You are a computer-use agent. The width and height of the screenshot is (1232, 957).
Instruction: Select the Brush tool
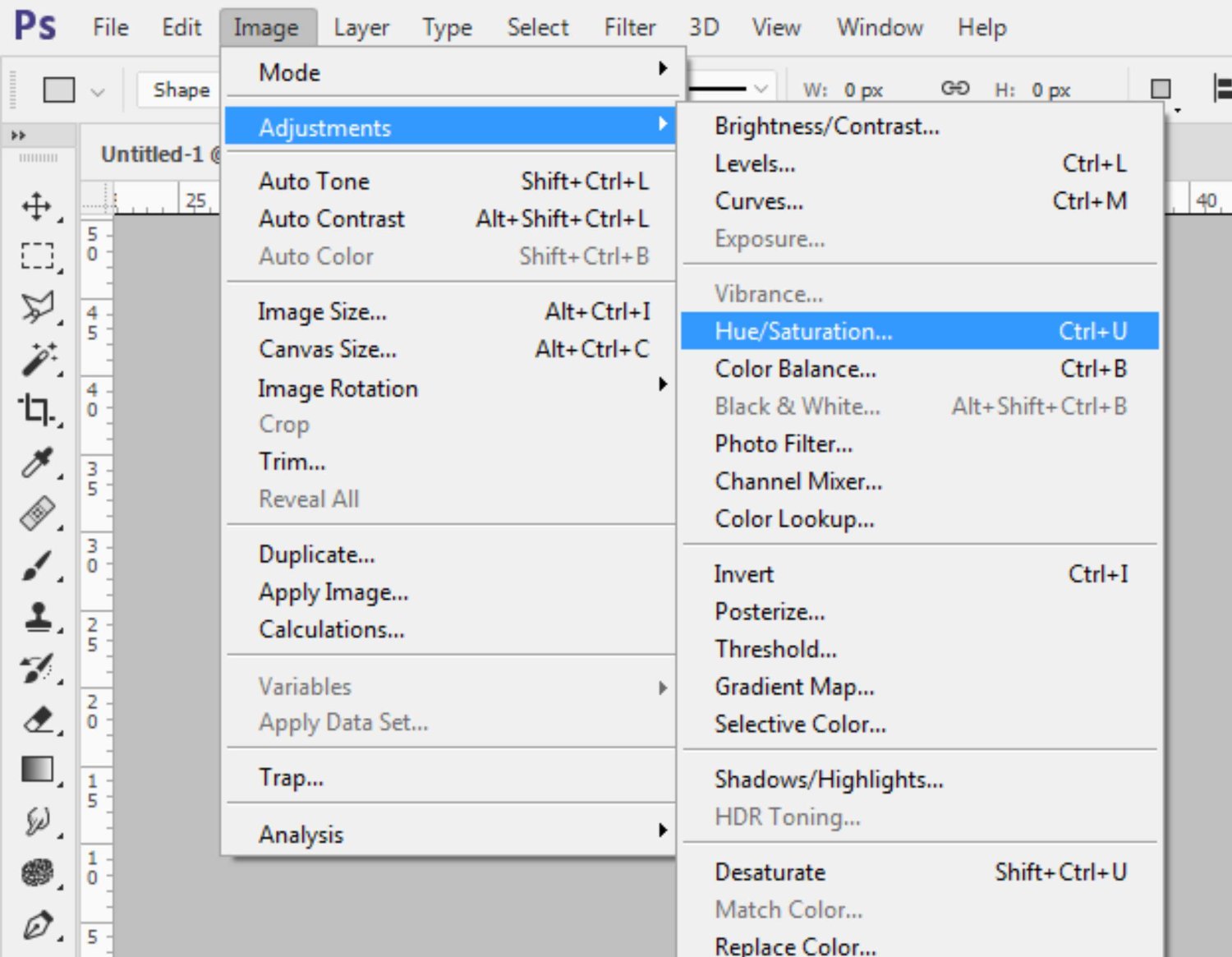[x=37, y=565]
